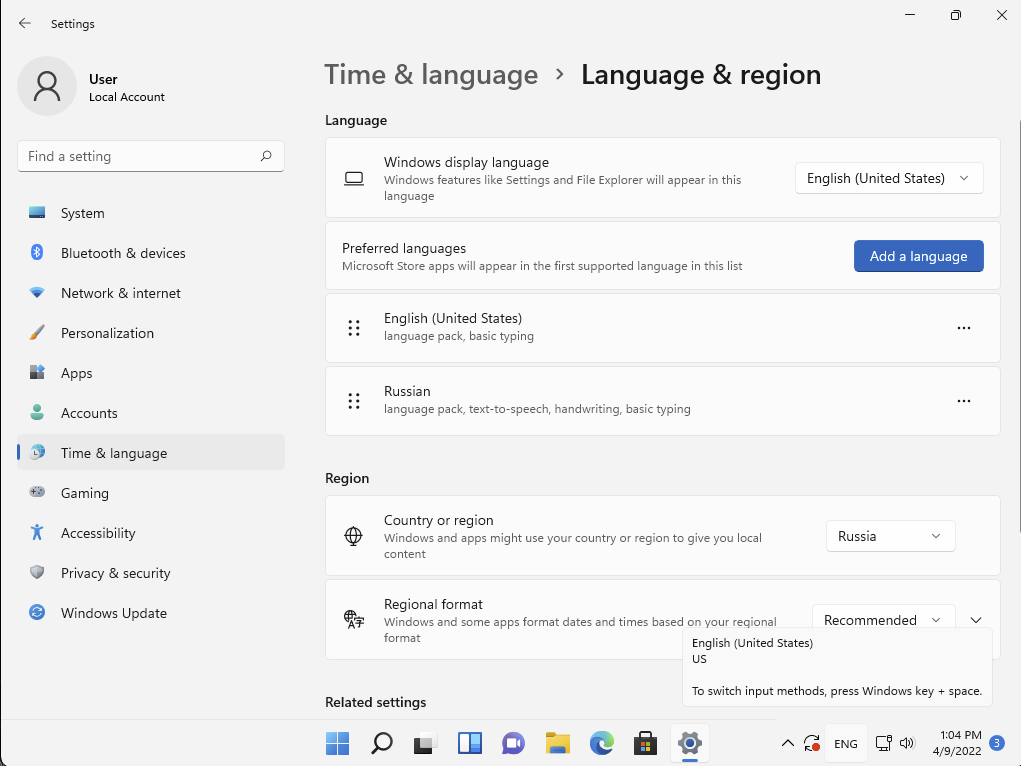Click the update status tray icon
This screenshot has width=1021, height=766.
point(811,743)
